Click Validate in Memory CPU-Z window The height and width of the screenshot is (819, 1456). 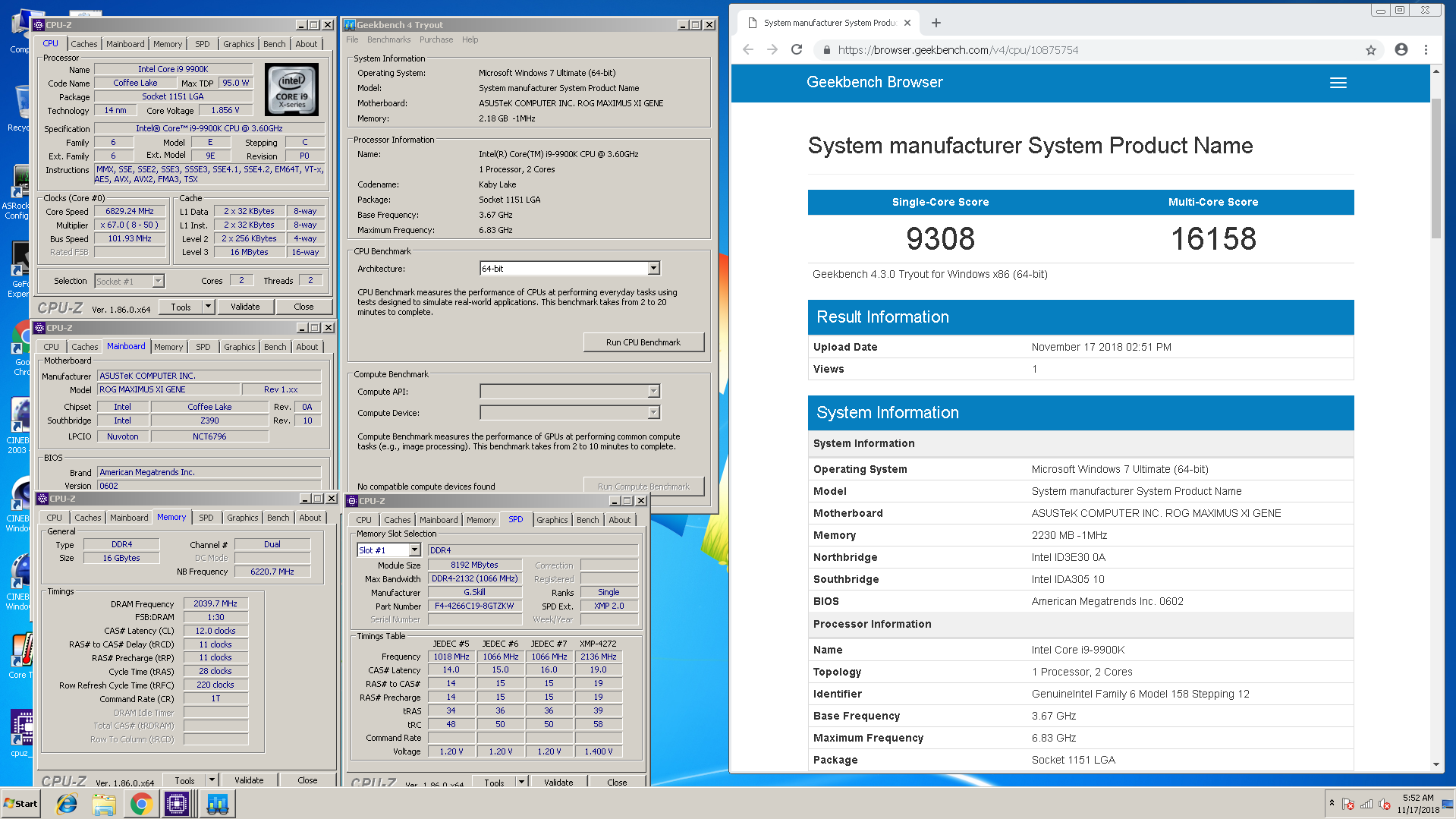pos(249,780)
